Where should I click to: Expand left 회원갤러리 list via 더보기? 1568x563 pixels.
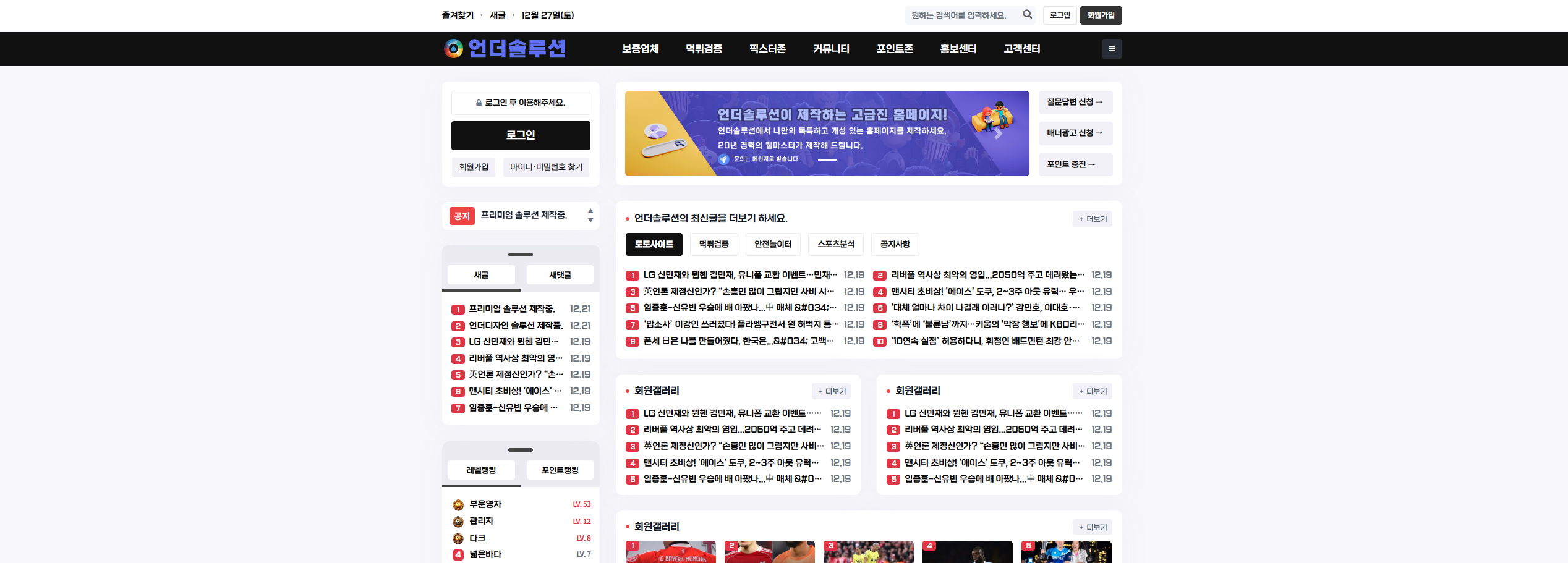831,391
